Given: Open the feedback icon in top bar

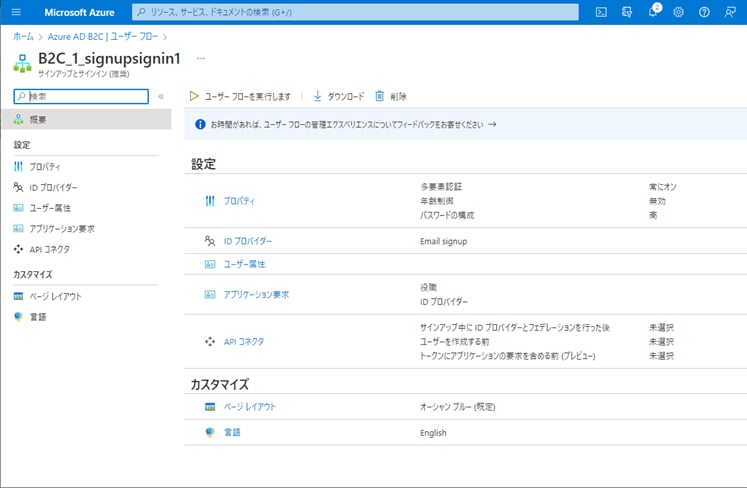Looking at the screenshot, I should coord(730,12).
